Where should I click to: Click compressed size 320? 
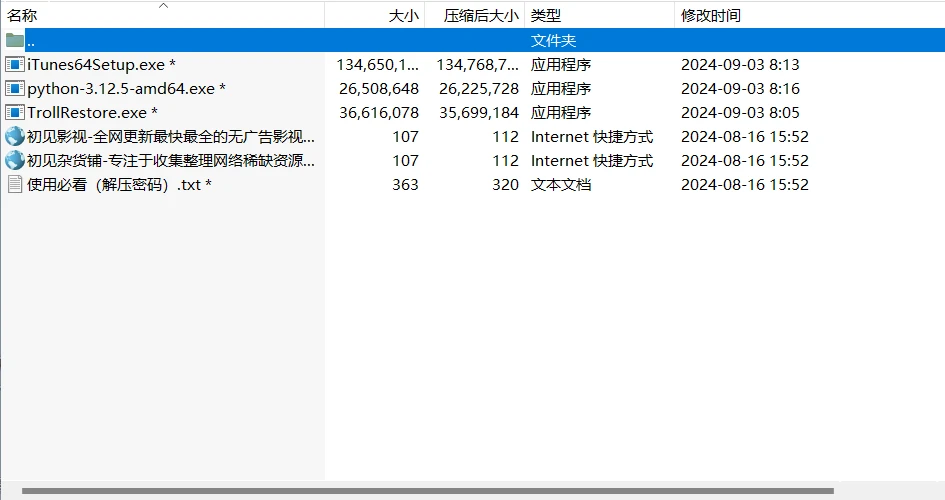(x=505, y=185)
